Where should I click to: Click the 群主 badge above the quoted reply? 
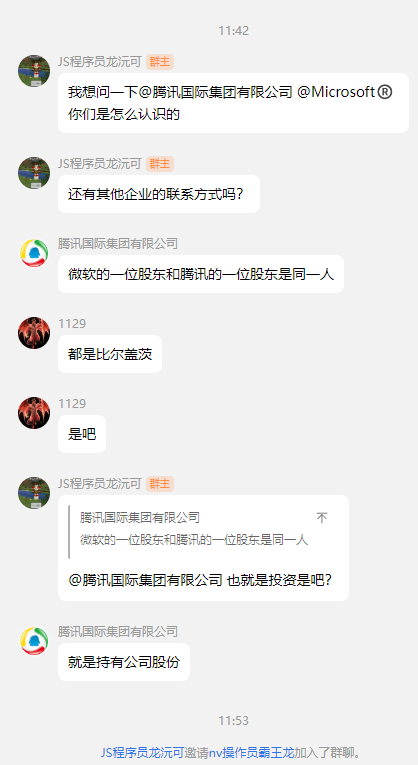pyautogui.click(x=160, y=484)
